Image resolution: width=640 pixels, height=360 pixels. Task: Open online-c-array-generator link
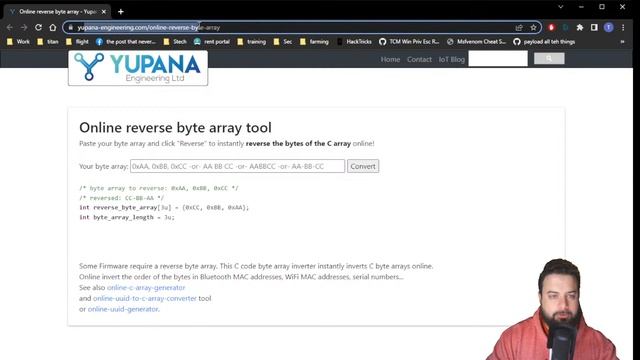(146, 287)
